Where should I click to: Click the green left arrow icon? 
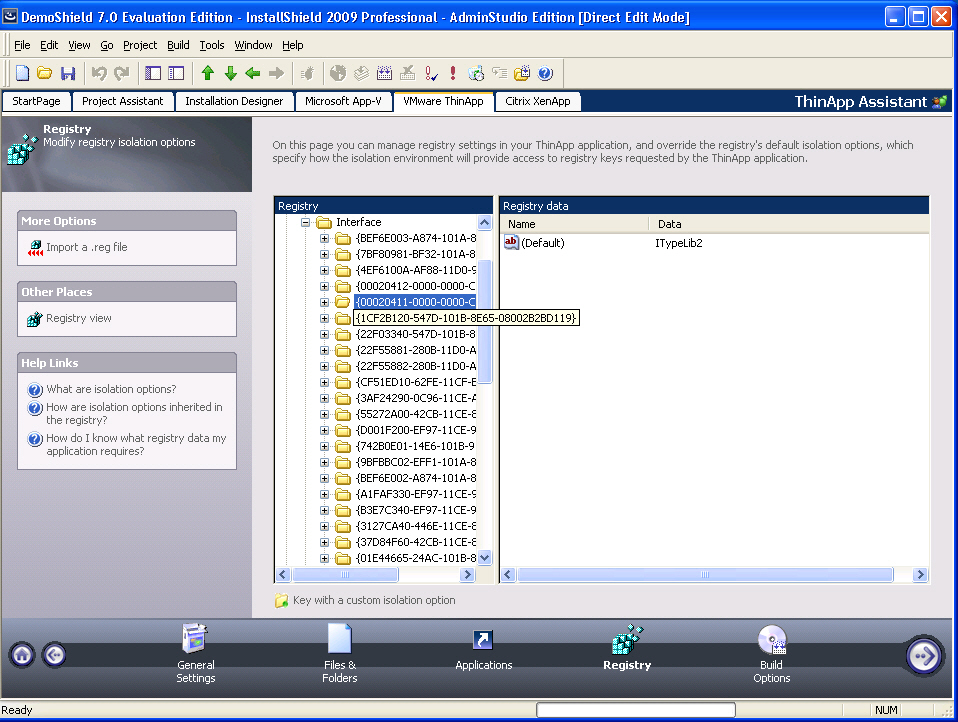tap(253, 73)
